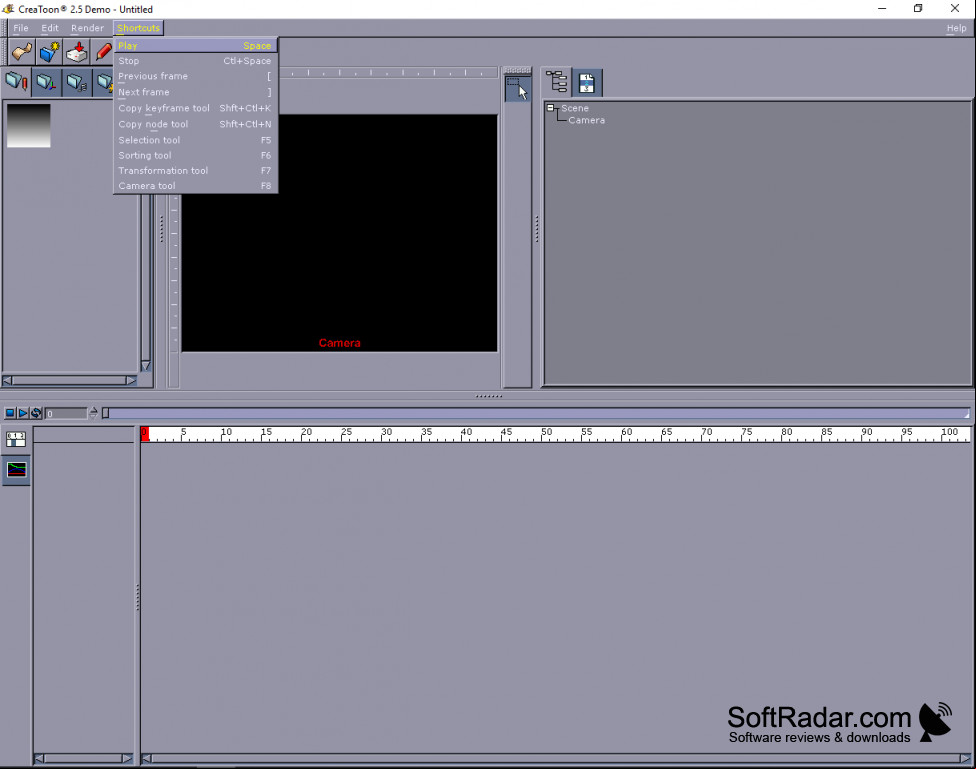Choose Camera tool menu entry
This screenshot has width=976, height=769.
(195, 186)
